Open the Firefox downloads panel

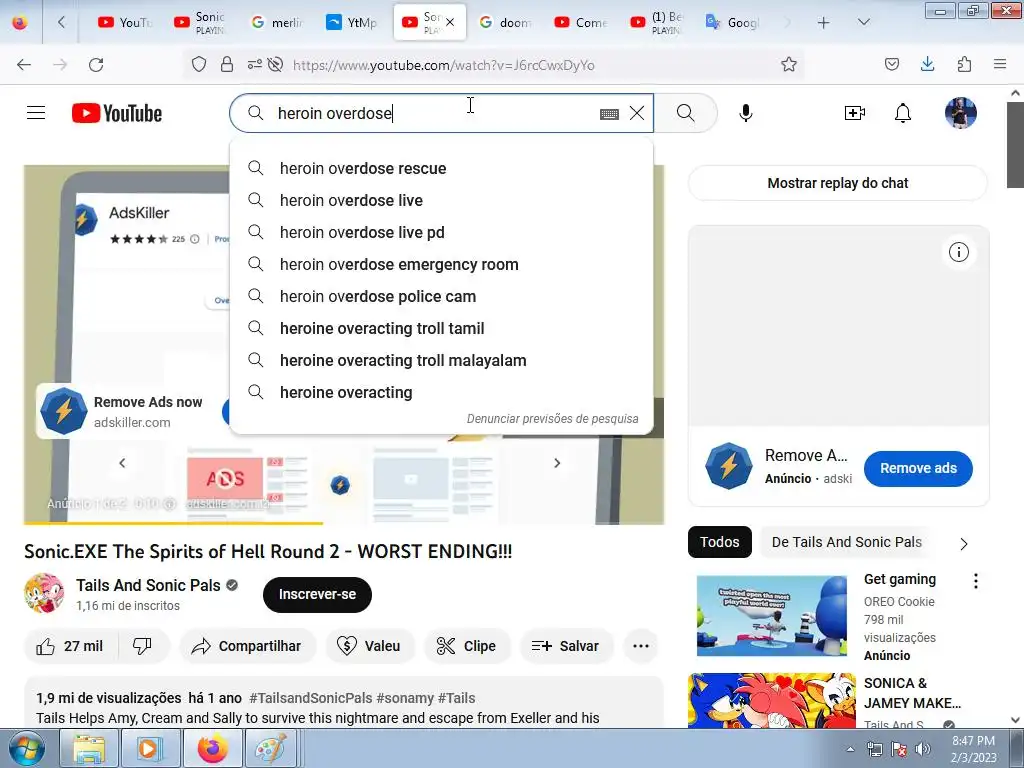(x=927, y=64)
